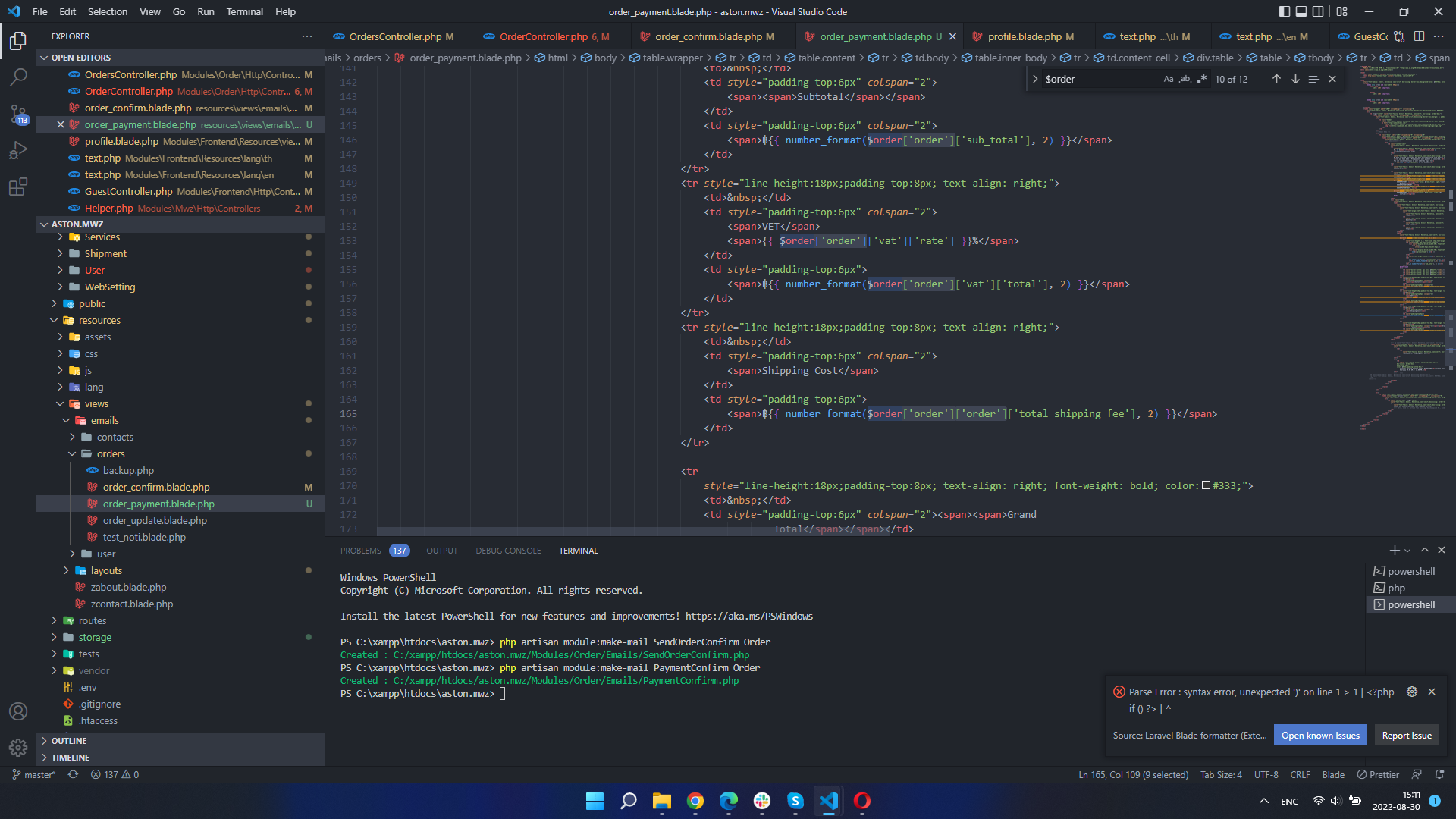This screenshot has height=819, width=1456.
Task: Open the Manage gear in activity bar
Action: point(18,748)
